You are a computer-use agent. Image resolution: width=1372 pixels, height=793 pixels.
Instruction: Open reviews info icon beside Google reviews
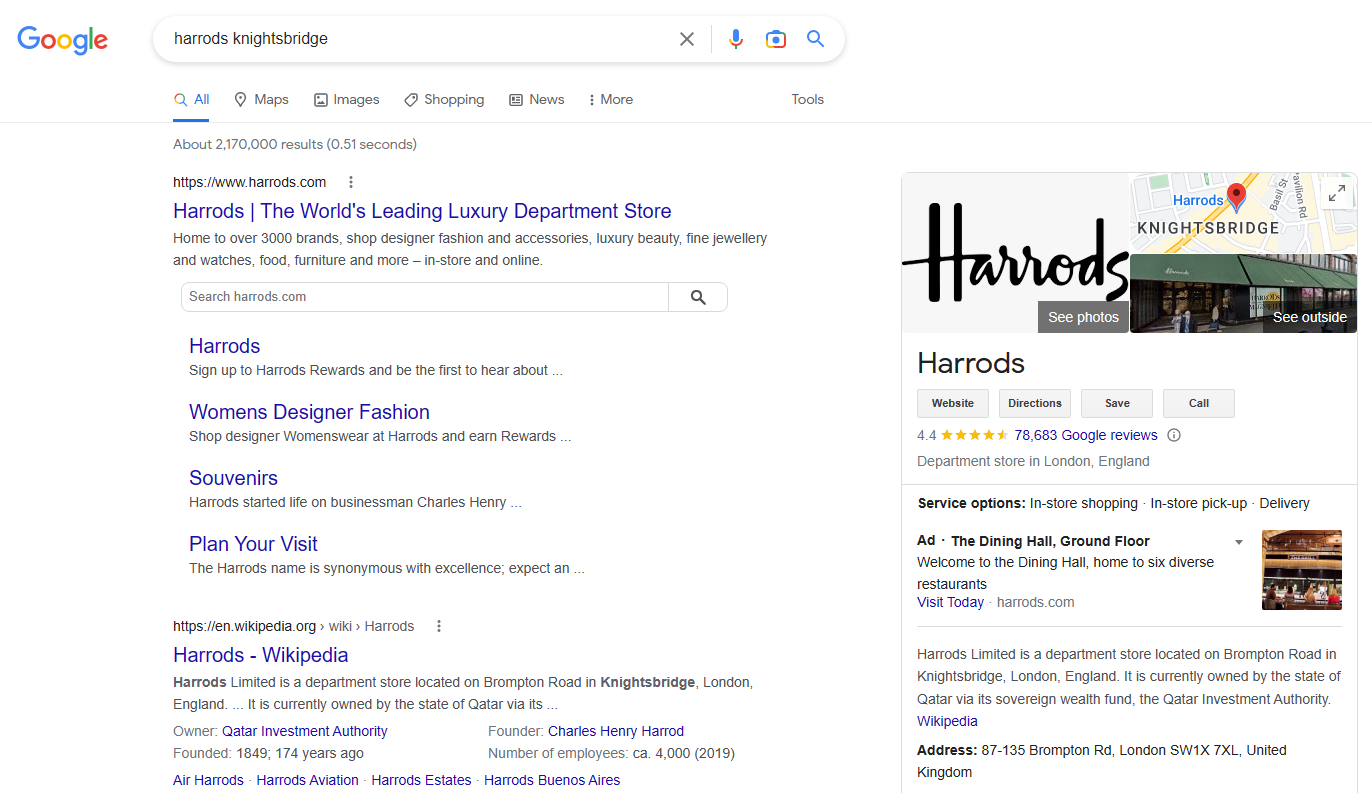(1174, 435)
